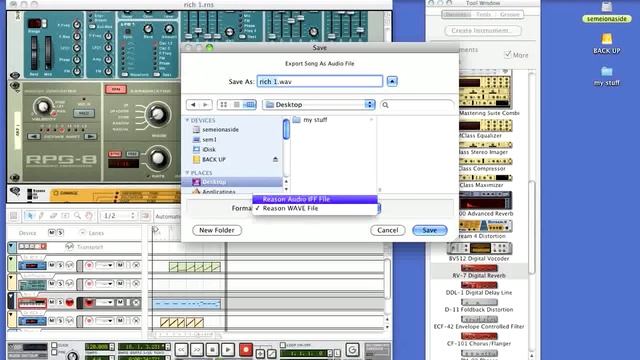This screenshot has width=640, height=360.
Task: Toggle Snap to grid beside the 1/2 value
Action: pos(145,216)
